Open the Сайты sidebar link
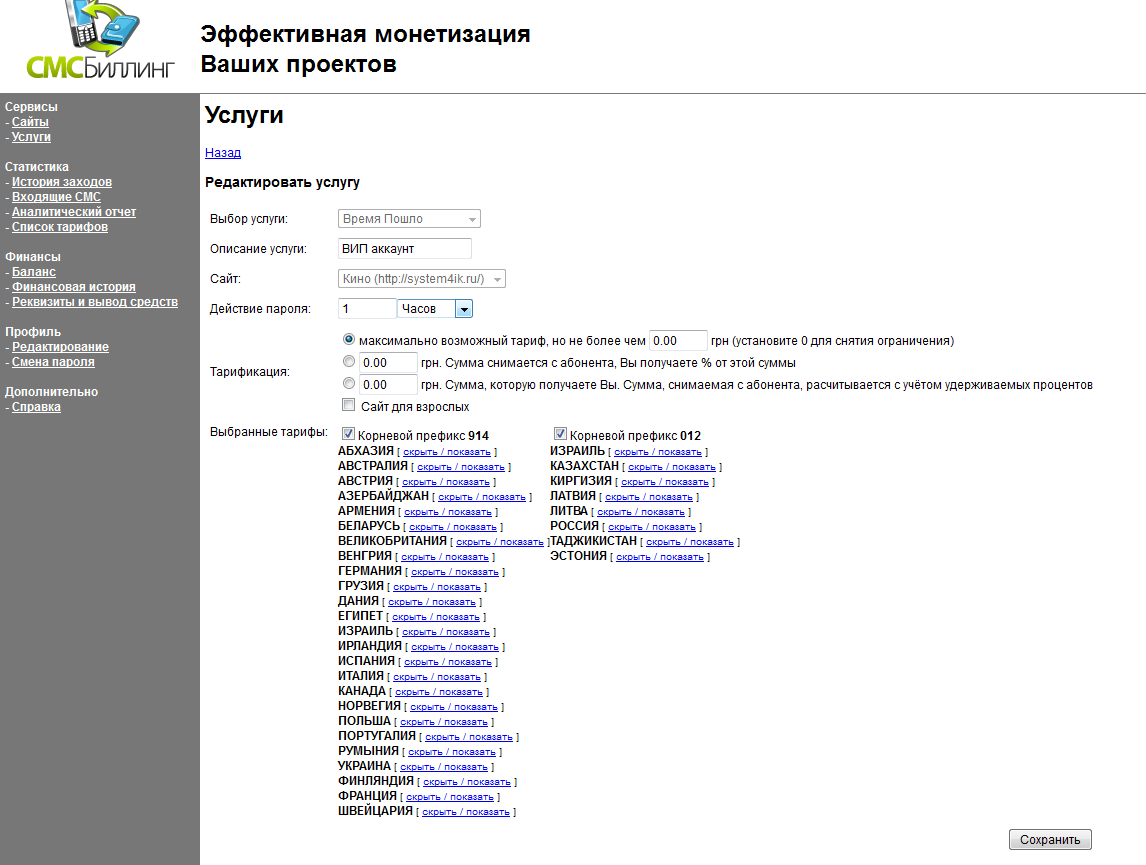1146x865 pixels. 30,122
